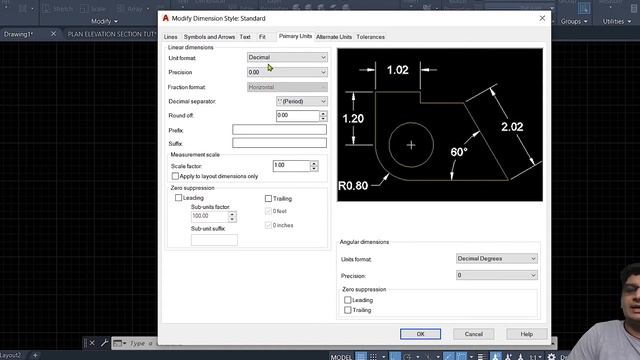The image size is (640, 360).
Task: Switch to the Drawing1 file tab
Action: [18, 34]
